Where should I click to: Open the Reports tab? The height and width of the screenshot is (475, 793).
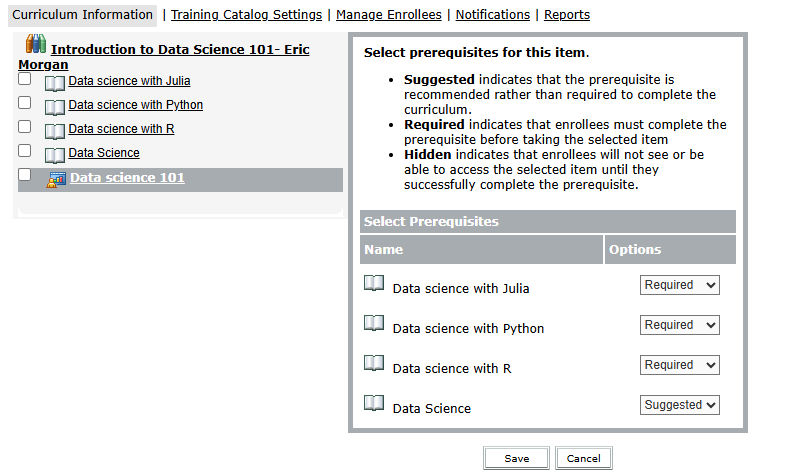566,15
